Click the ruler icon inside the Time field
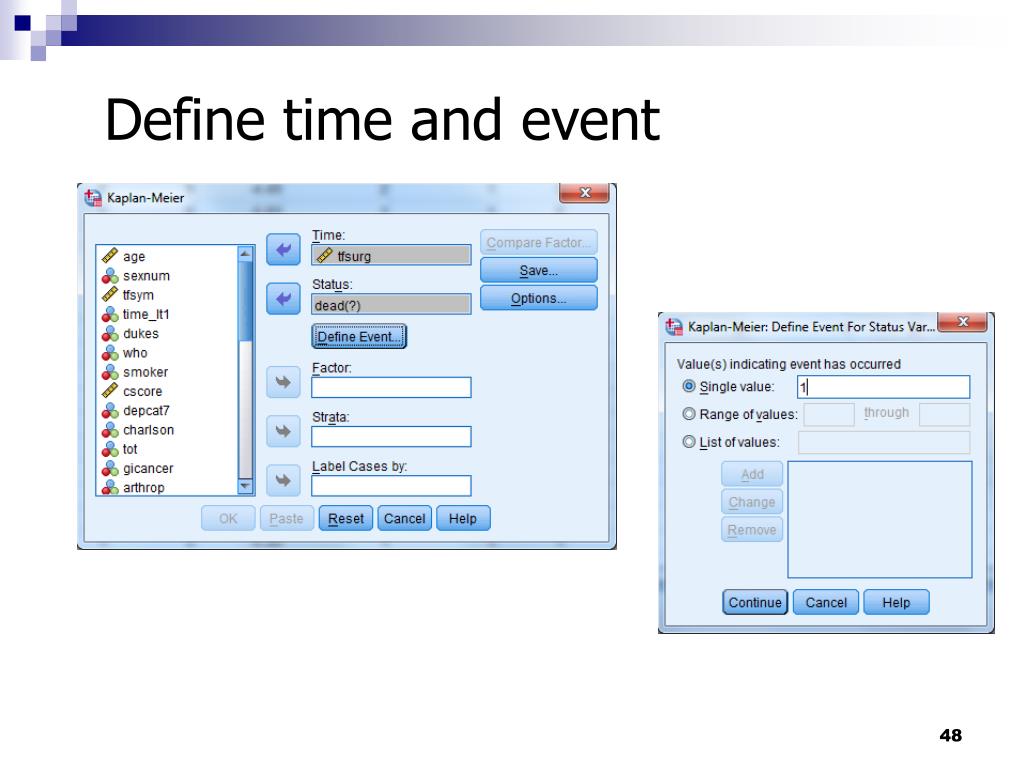Image resolution: width=1024 pixels, height=768 pixels. (x=325, y=255)
